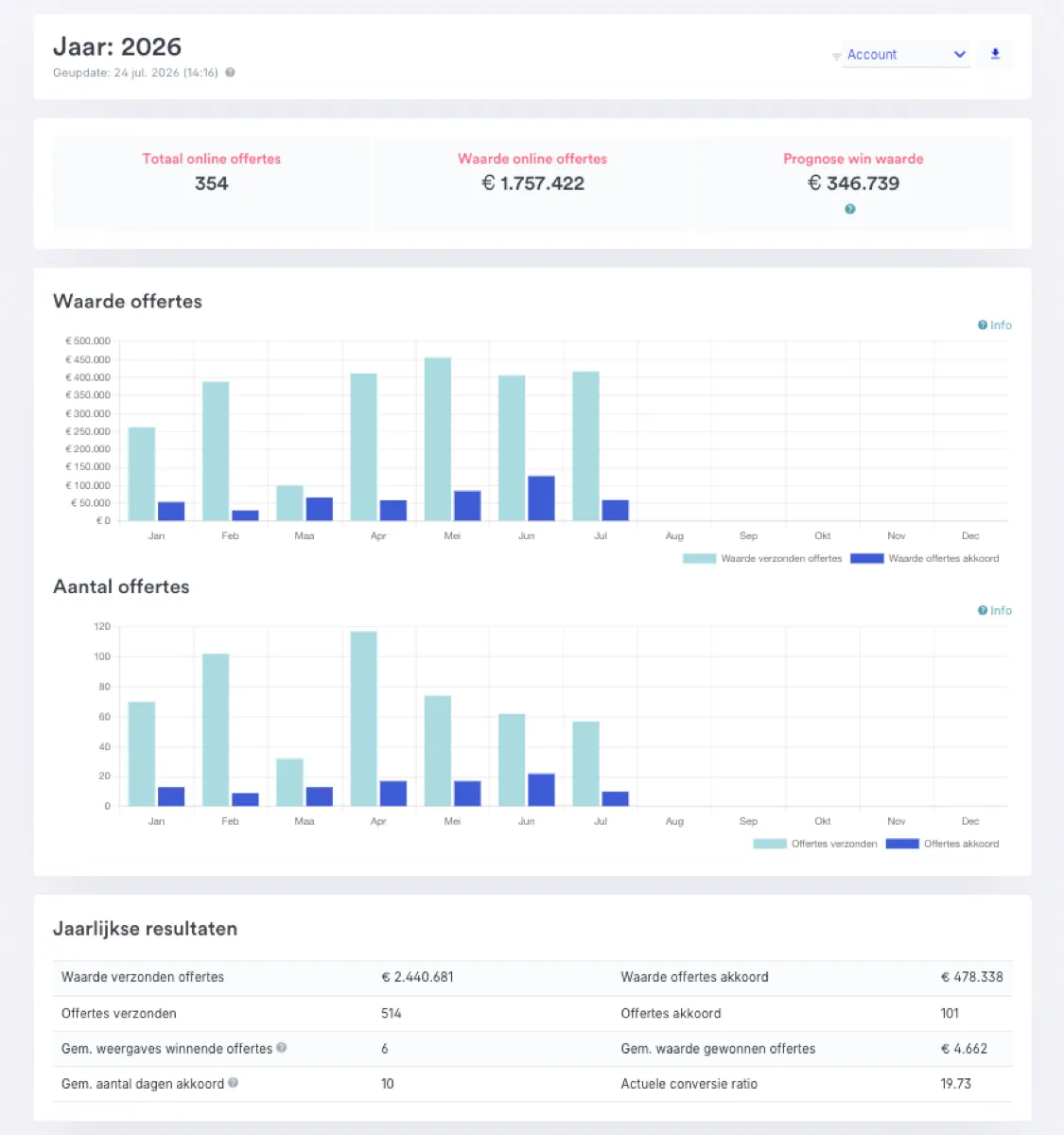The image size is (1064, 1135).
Task: Click the Waarde online offertes card
Action: click(x=532, y=184)
